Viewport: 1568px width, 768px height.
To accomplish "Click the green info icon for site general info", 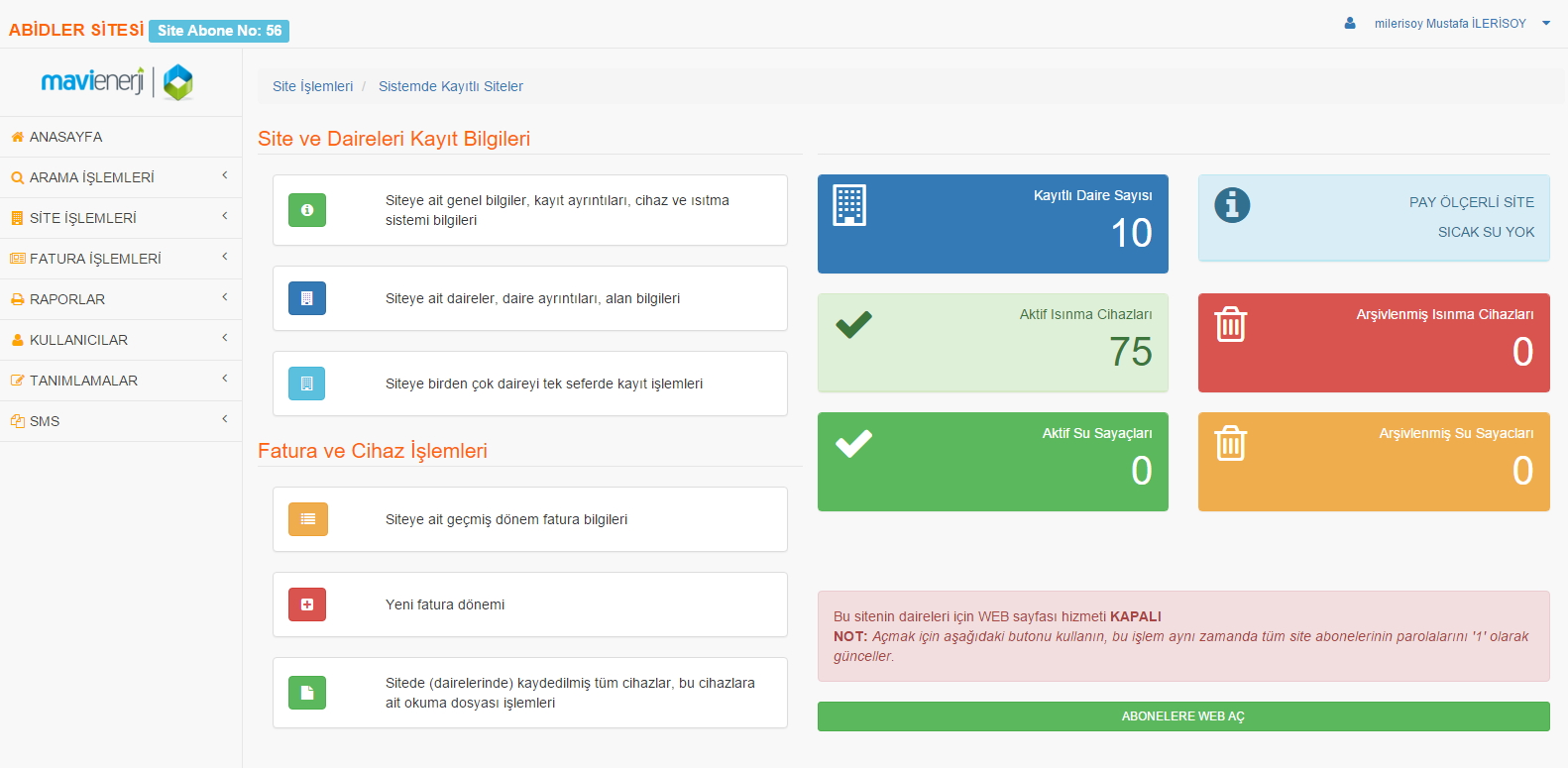I will coord(307,210).
